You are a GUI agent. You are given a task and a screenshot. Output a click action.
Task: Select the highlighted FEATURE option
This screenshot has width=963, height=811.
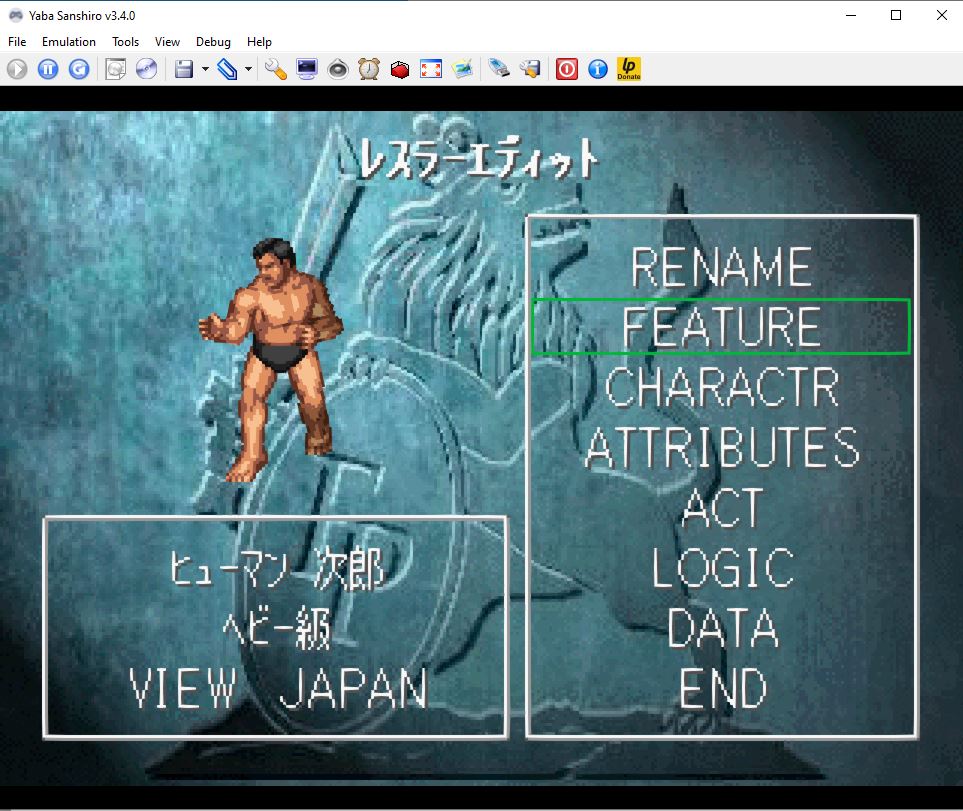pyautogui.click(x=721, y=327)
